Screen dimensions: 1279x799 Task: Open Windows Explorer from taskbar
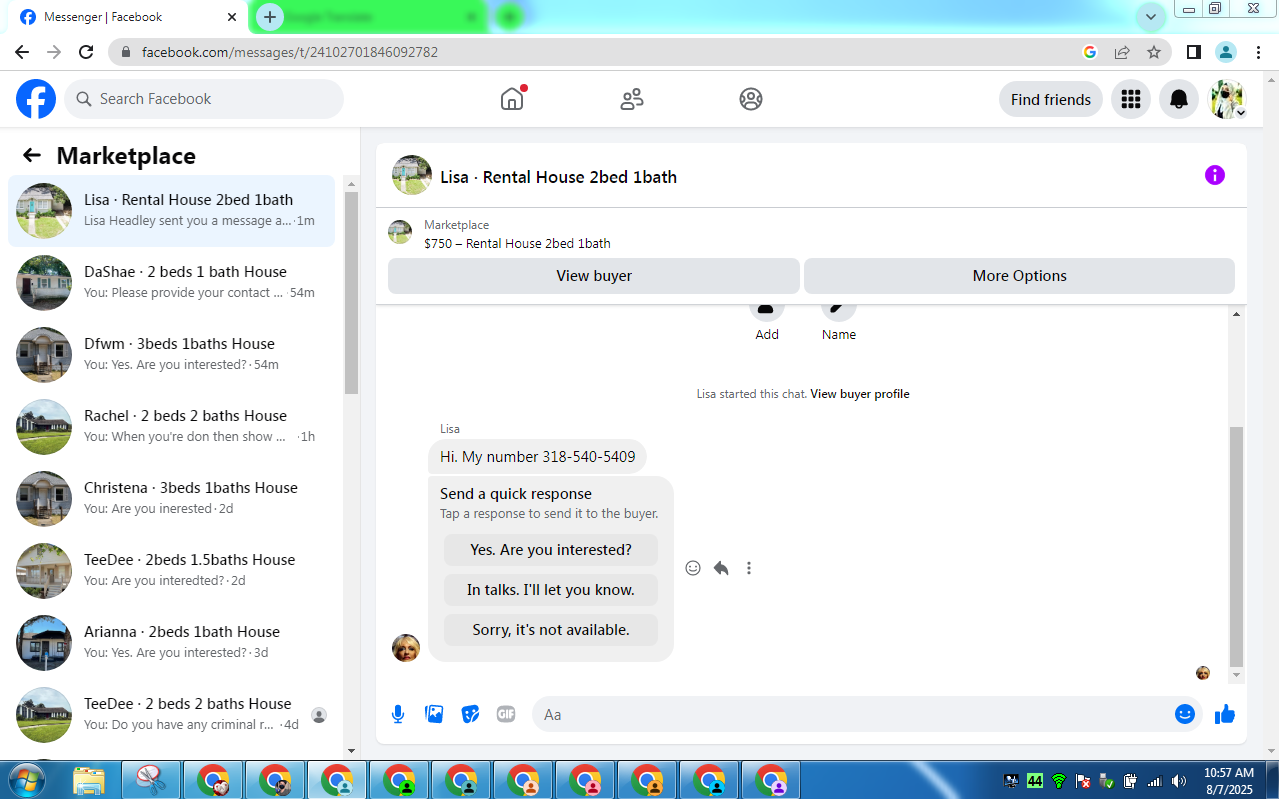coord(89,780)
